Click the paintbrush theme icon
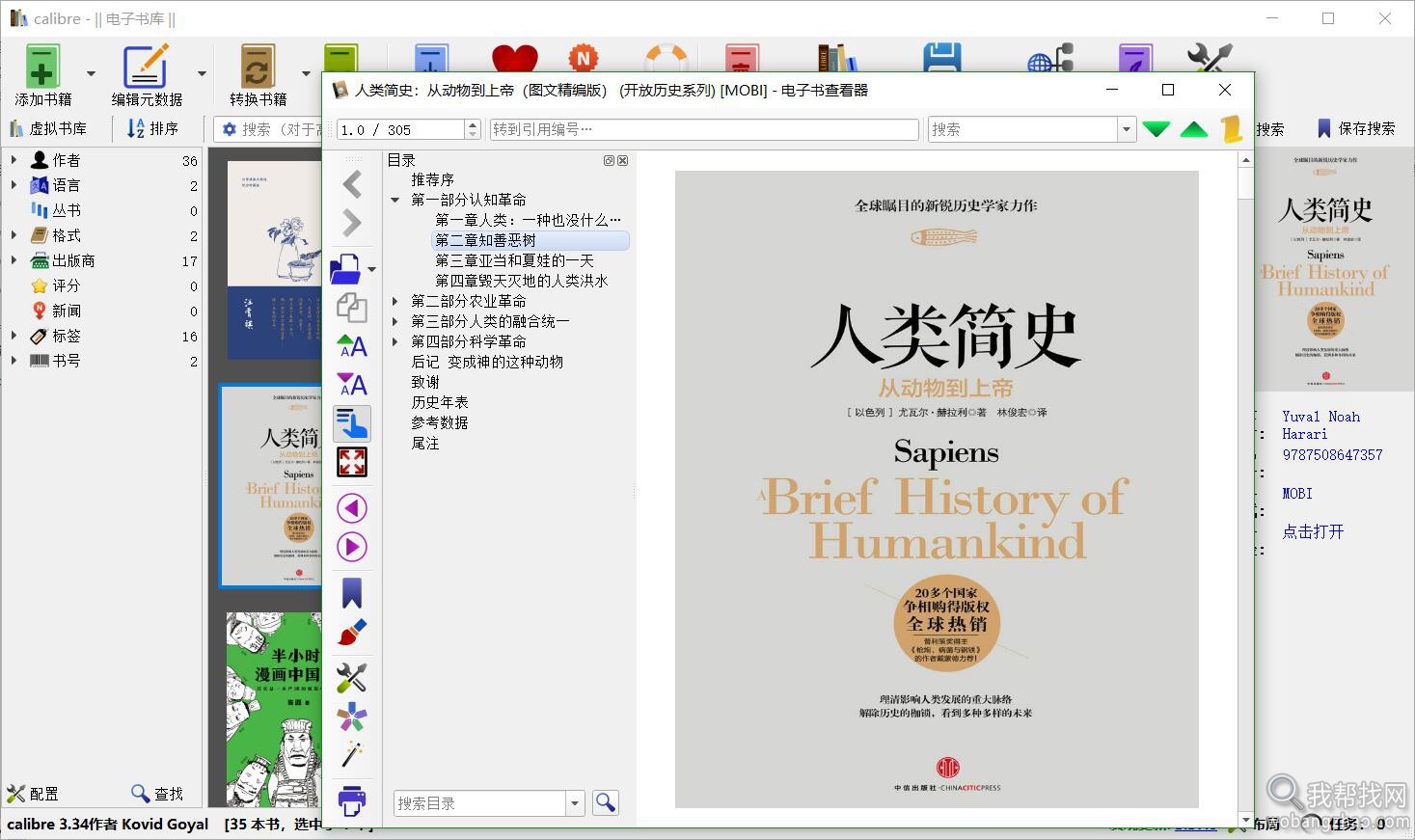The image size is (1415, 840). point(352,632)
